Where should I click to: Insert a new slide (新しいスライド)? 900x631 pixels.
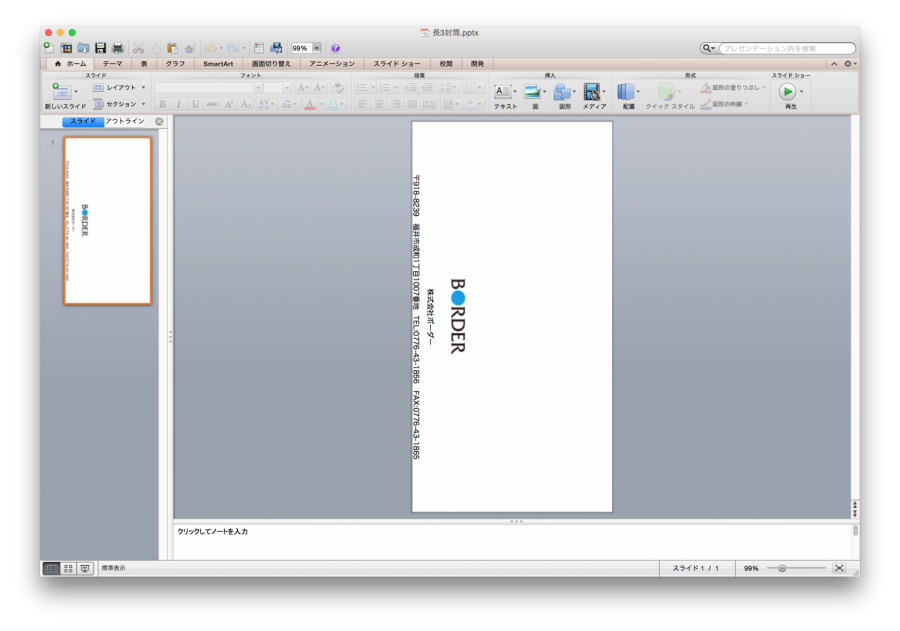(61, 91)
